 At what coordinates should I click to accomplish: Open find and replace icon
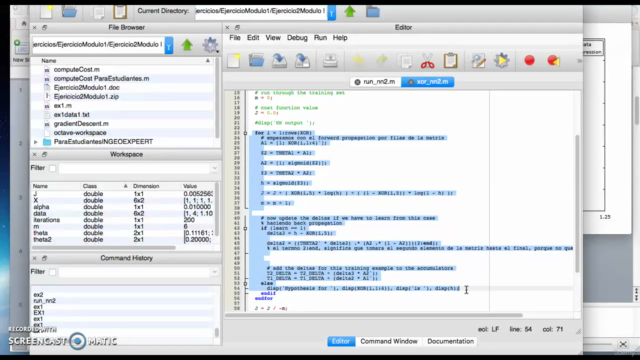478,61
